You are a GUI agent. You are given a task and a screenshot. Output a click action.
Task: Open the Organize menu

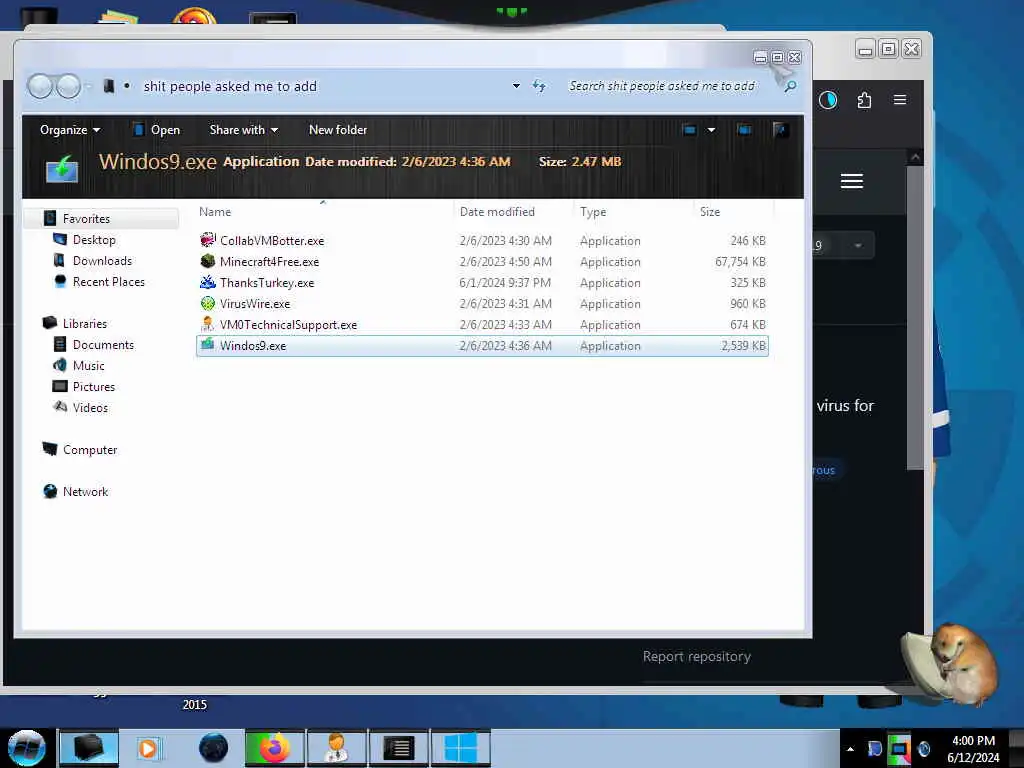pyautogui.click(x=70, y=130)
